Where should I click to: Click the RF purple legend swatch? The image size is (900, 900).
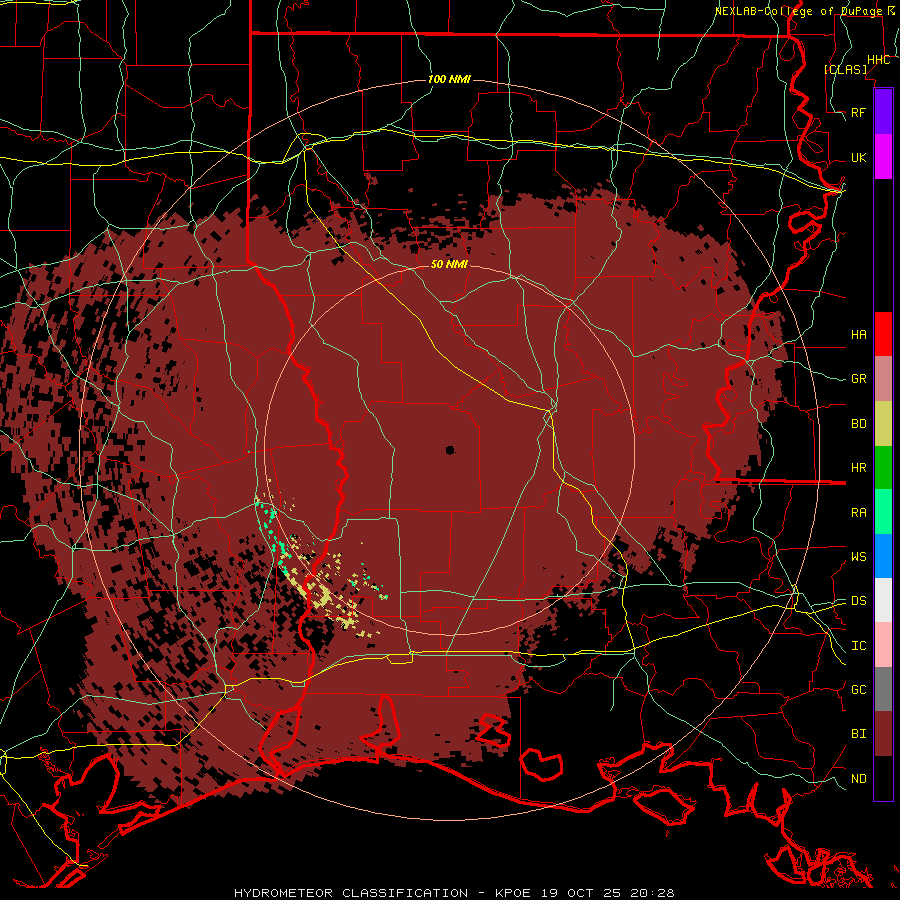click(x=883, y=112)
